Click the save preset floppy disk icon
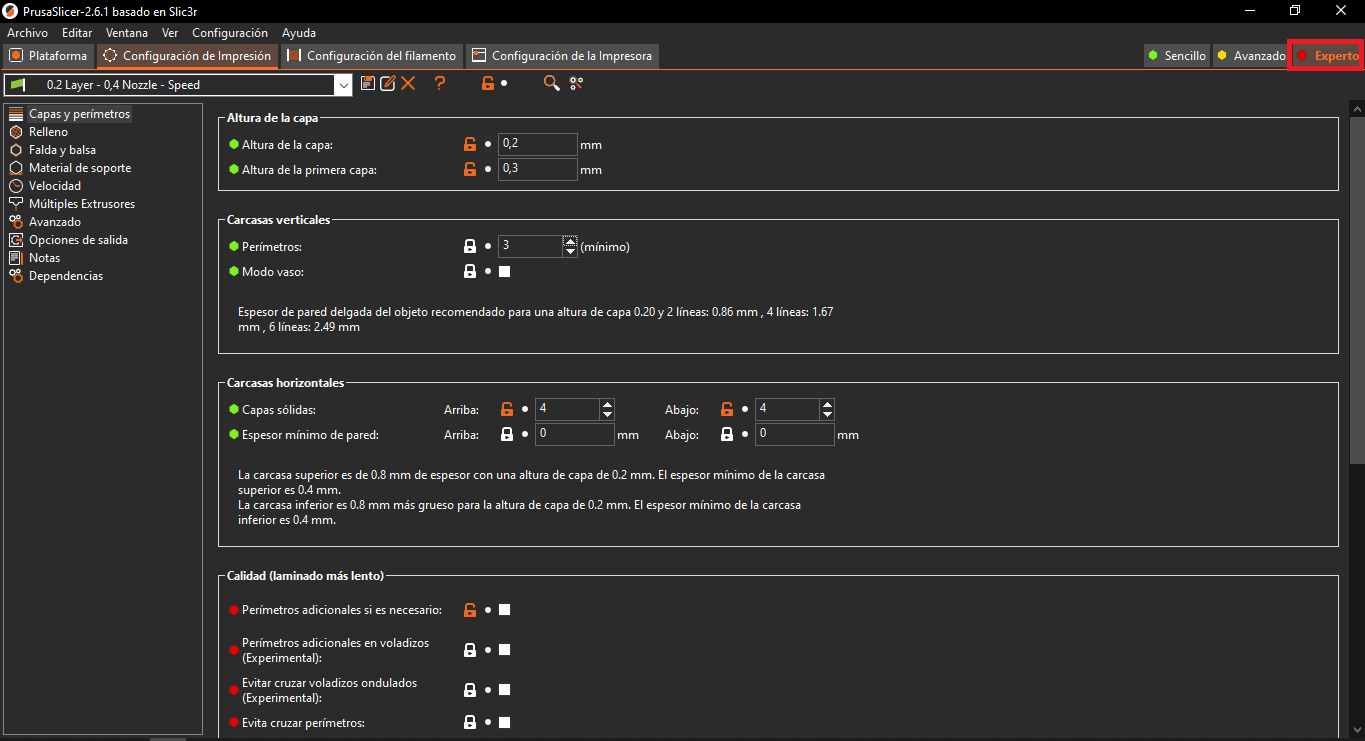This screenshot has height=741, width=1365. pos(368,84)
